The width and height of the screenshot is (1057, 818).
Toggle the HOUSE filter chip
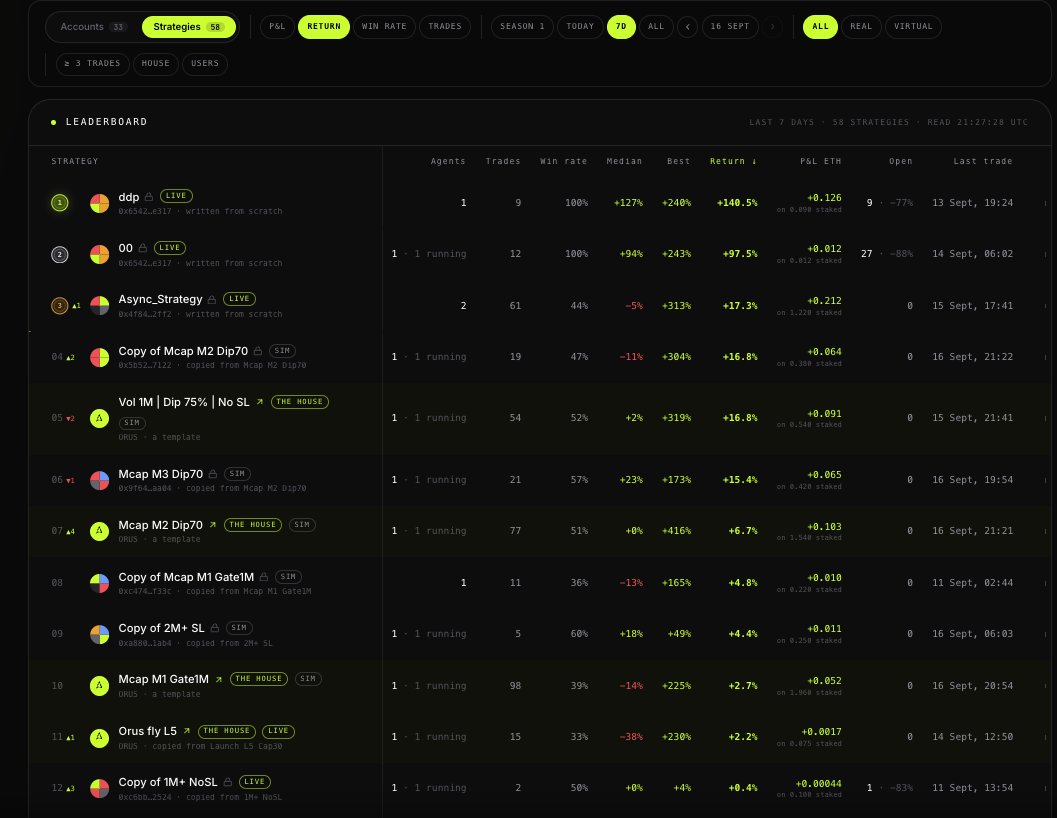pos(156,63)
